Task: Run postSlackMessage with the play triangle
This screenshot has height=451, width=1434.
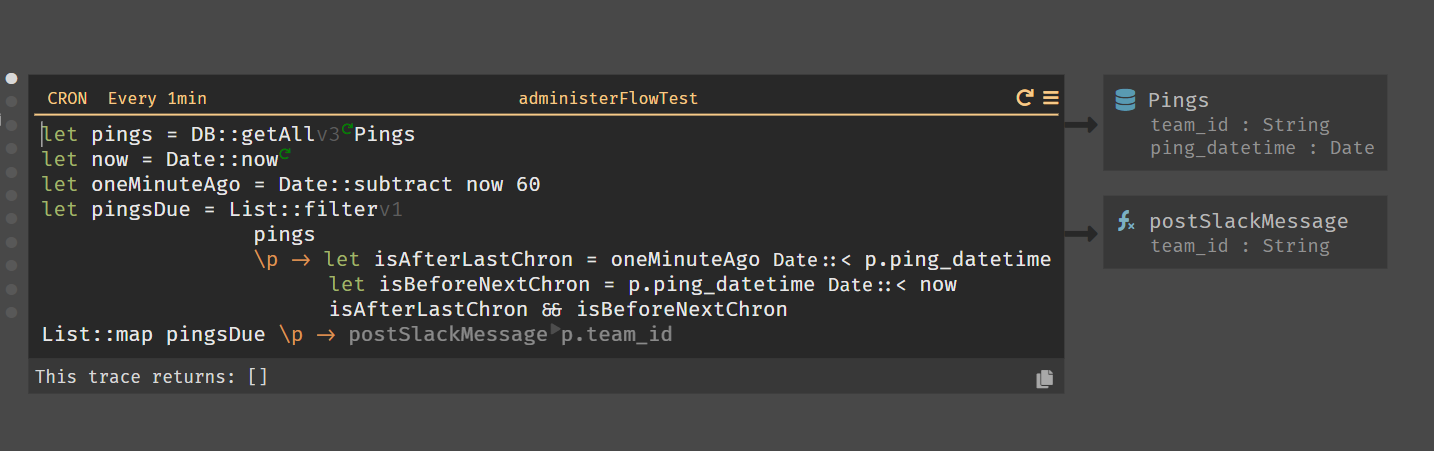Action: point(555,329)
